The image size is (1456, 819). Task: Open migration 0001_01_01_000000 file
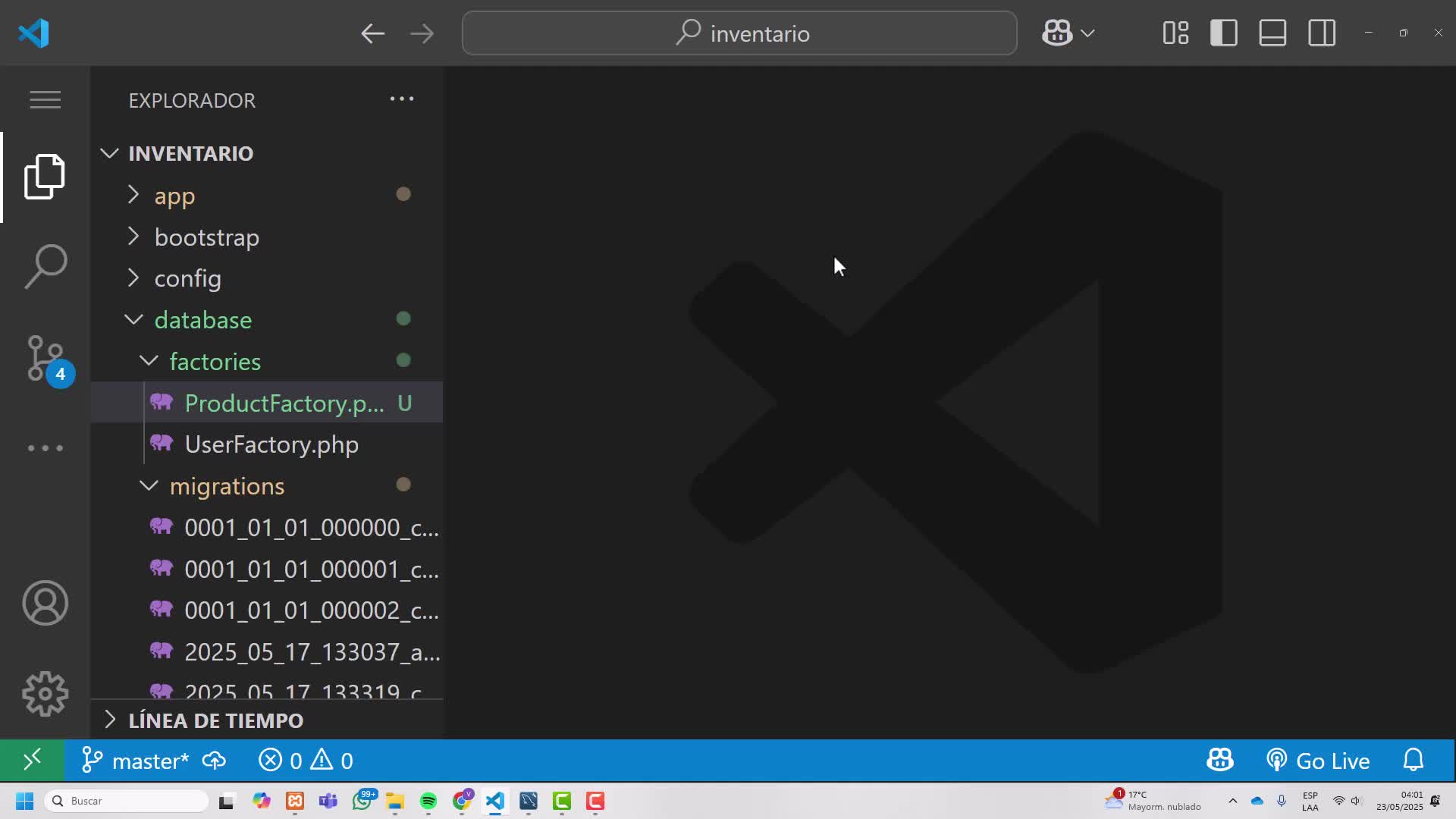pos(267,527)
